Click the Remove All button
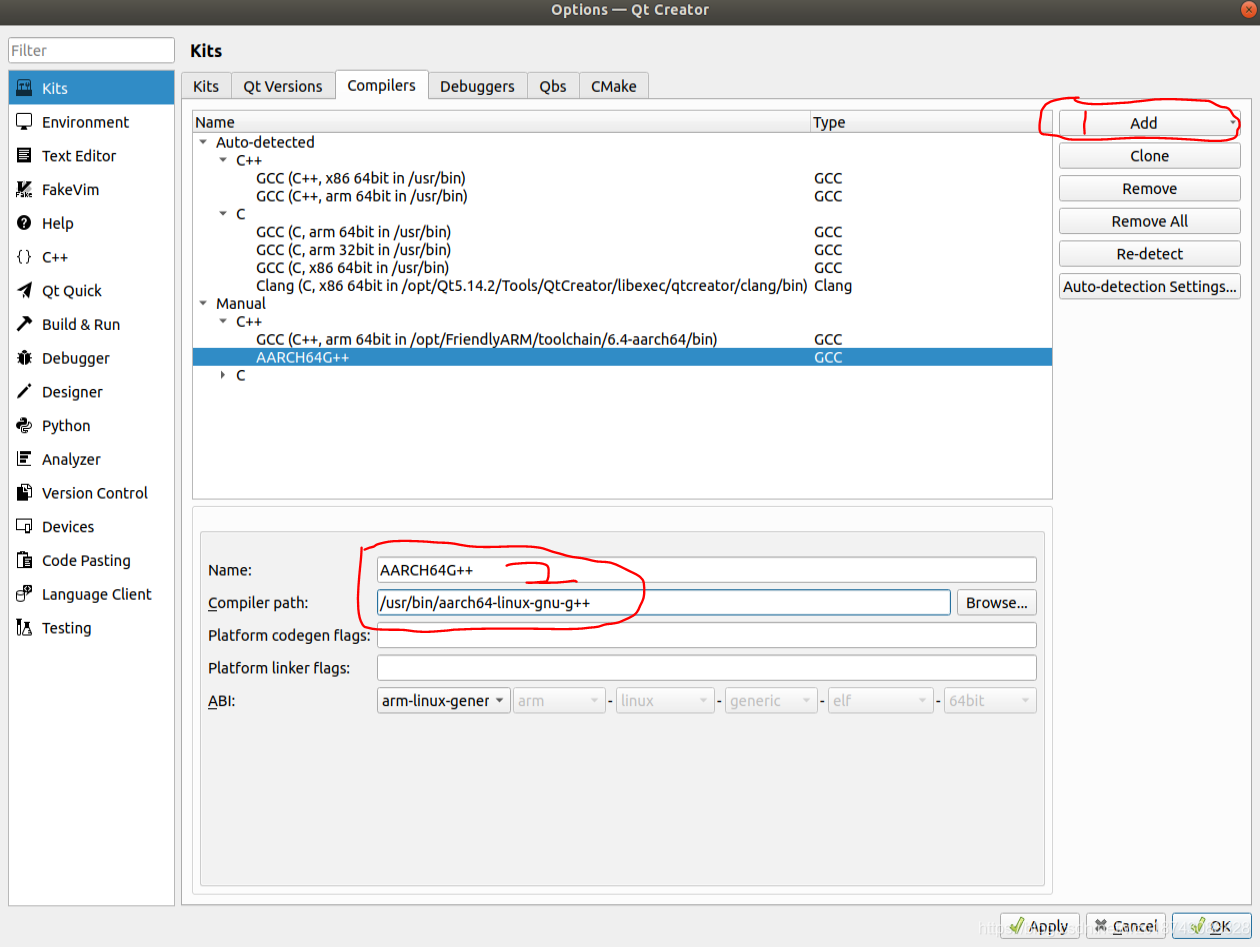This screenshot has height=947, width=1260. pos(1150,221)
